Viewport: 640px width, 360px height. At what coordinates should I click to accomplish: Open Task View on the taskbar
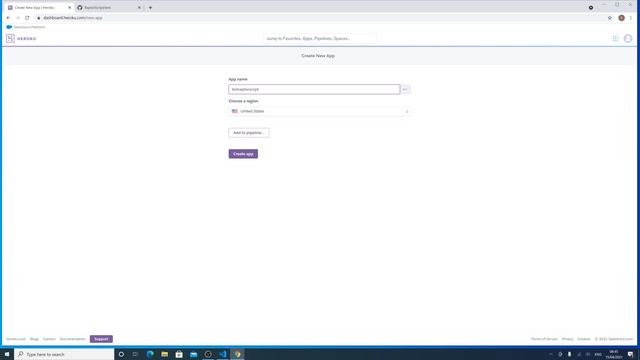(x=135, y=354)
